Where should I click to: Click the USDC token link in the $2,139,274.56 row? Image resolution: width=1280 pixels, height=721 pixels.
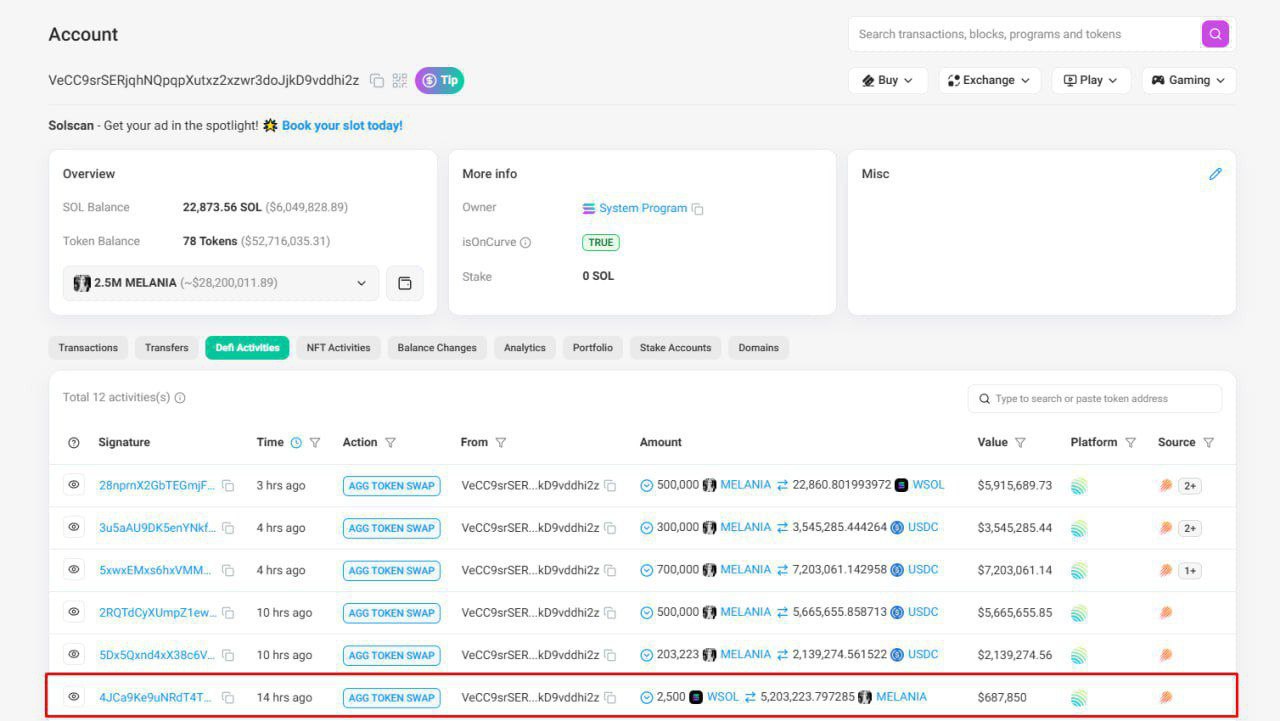(924, 655)
